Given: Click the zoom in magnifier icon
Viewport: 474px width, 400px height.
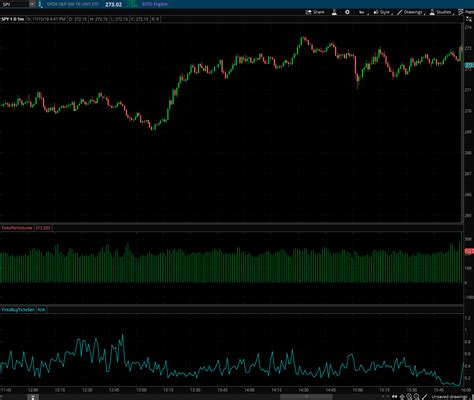Looking at the screenshot, I should (409, 397).
